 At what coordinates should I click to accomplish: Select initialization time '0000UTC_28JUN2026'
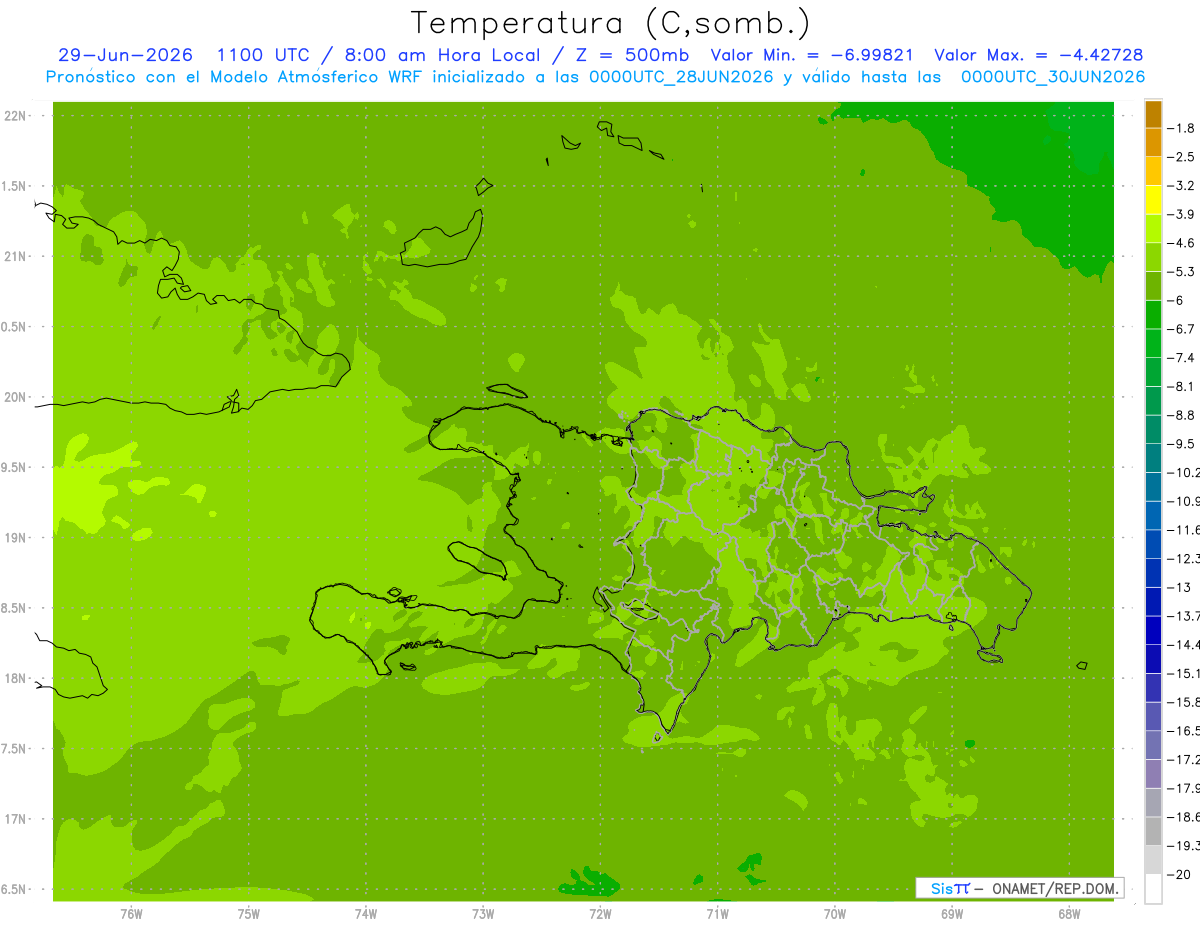682,77
